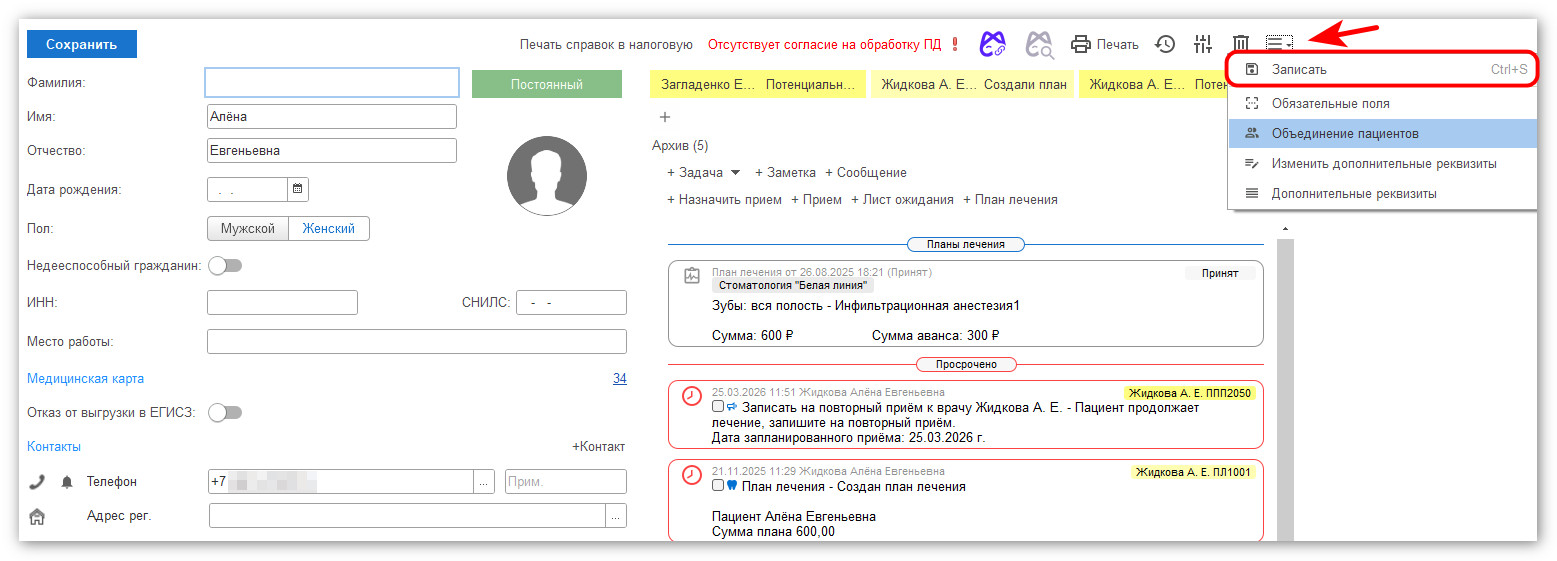Click the people icon beside Объединение пациентов

pyautogui.click(x=1251, y=133)
